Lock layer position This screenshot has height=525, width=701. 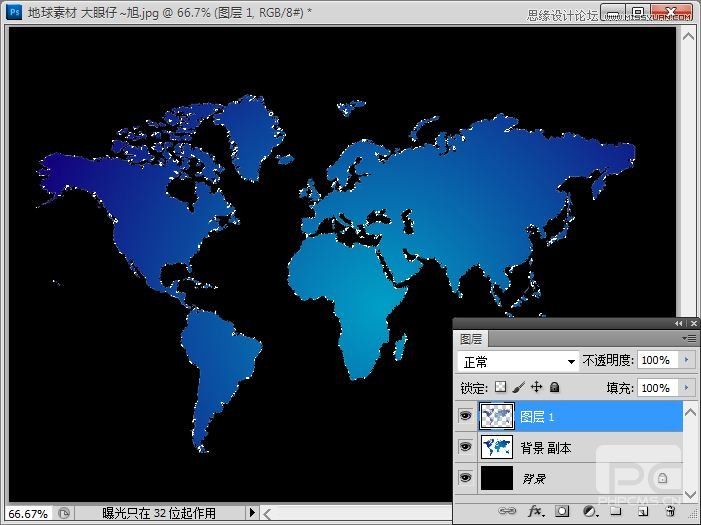[536, 387]
